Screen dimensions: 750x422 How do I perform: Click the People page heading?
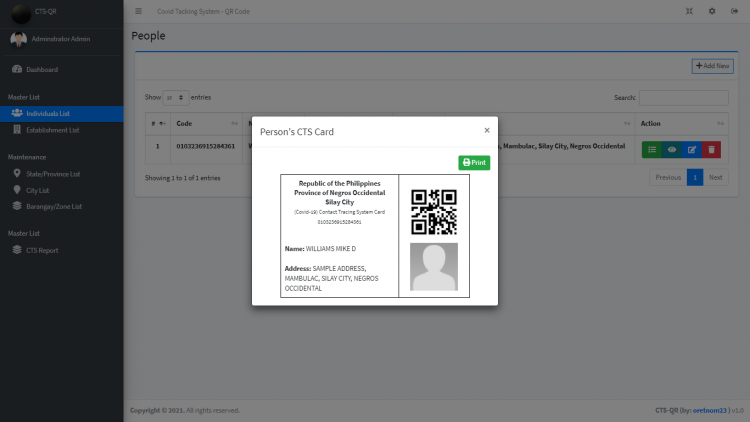pos(148,36)
